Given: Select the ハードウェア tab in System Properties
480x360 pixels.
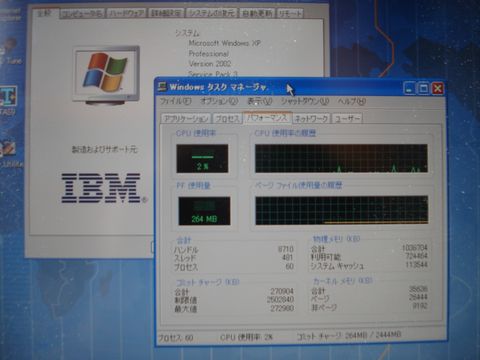Looking at the screenshot, I should pos(127,13).
